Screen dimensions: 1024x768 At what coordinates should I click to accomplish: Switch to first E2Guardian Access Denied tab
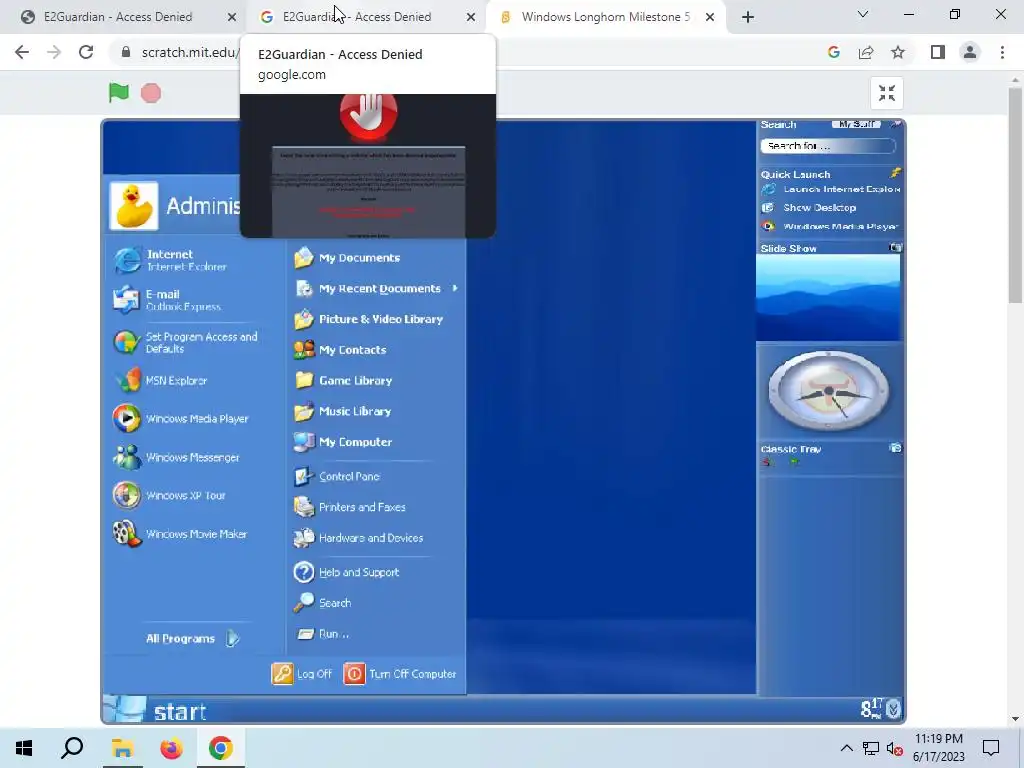[118, 17]
